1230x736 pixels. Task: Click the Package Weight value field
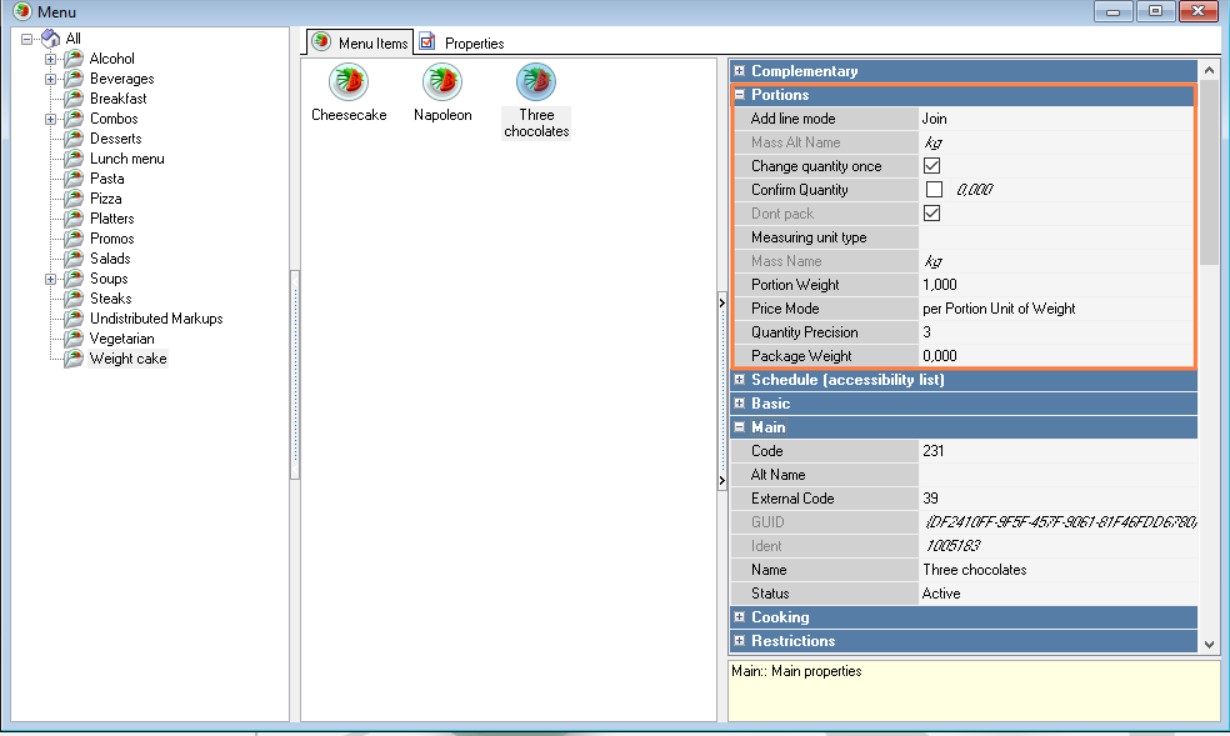tap(1056, 356)
